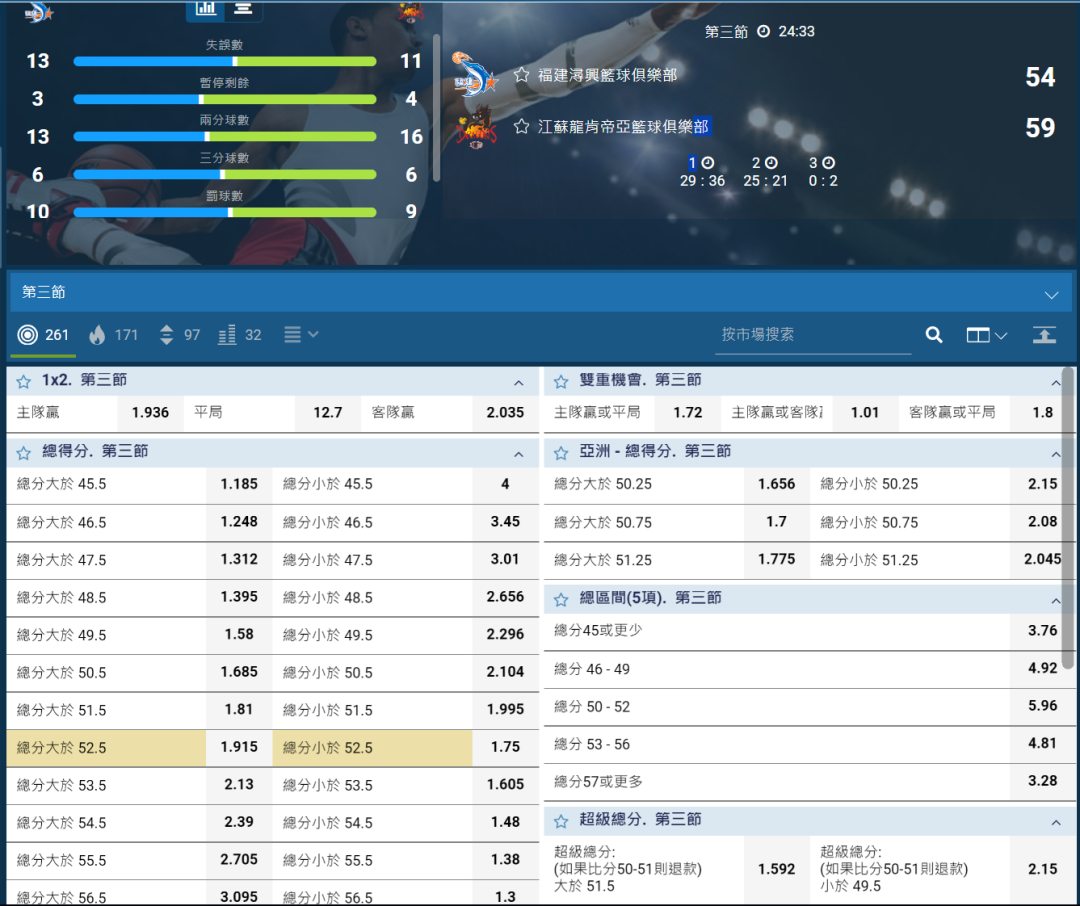The width and height of the screenshot is (1080, 906).
Task: Collapse the 總得分. 第三節 section
Action: (518, 454)
